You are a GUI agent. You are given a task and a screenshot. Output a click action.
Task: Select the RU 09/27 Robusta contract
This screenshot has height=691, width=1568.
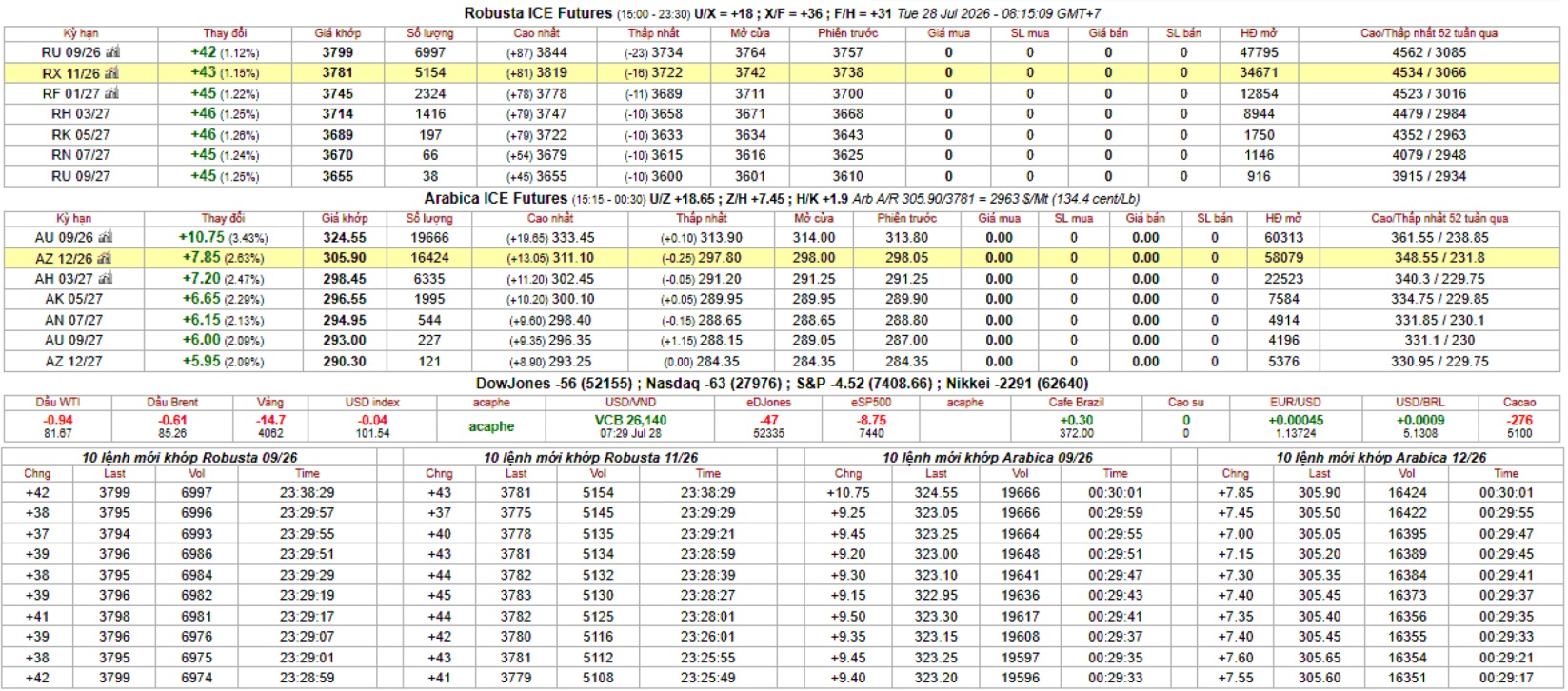point(81,176)
